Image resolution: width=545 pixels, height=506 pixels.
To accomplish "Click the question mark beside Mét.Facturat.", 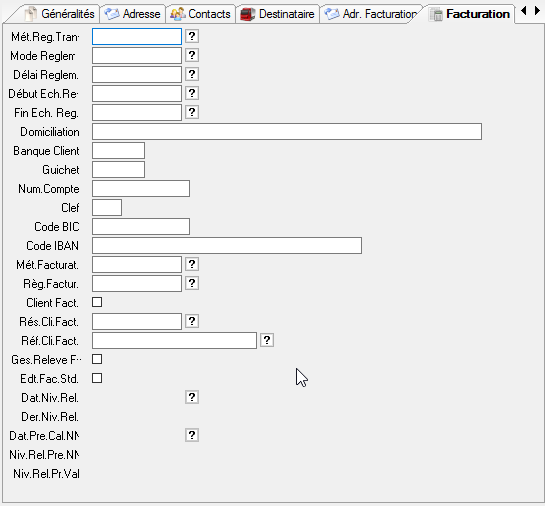I will 192,264.
